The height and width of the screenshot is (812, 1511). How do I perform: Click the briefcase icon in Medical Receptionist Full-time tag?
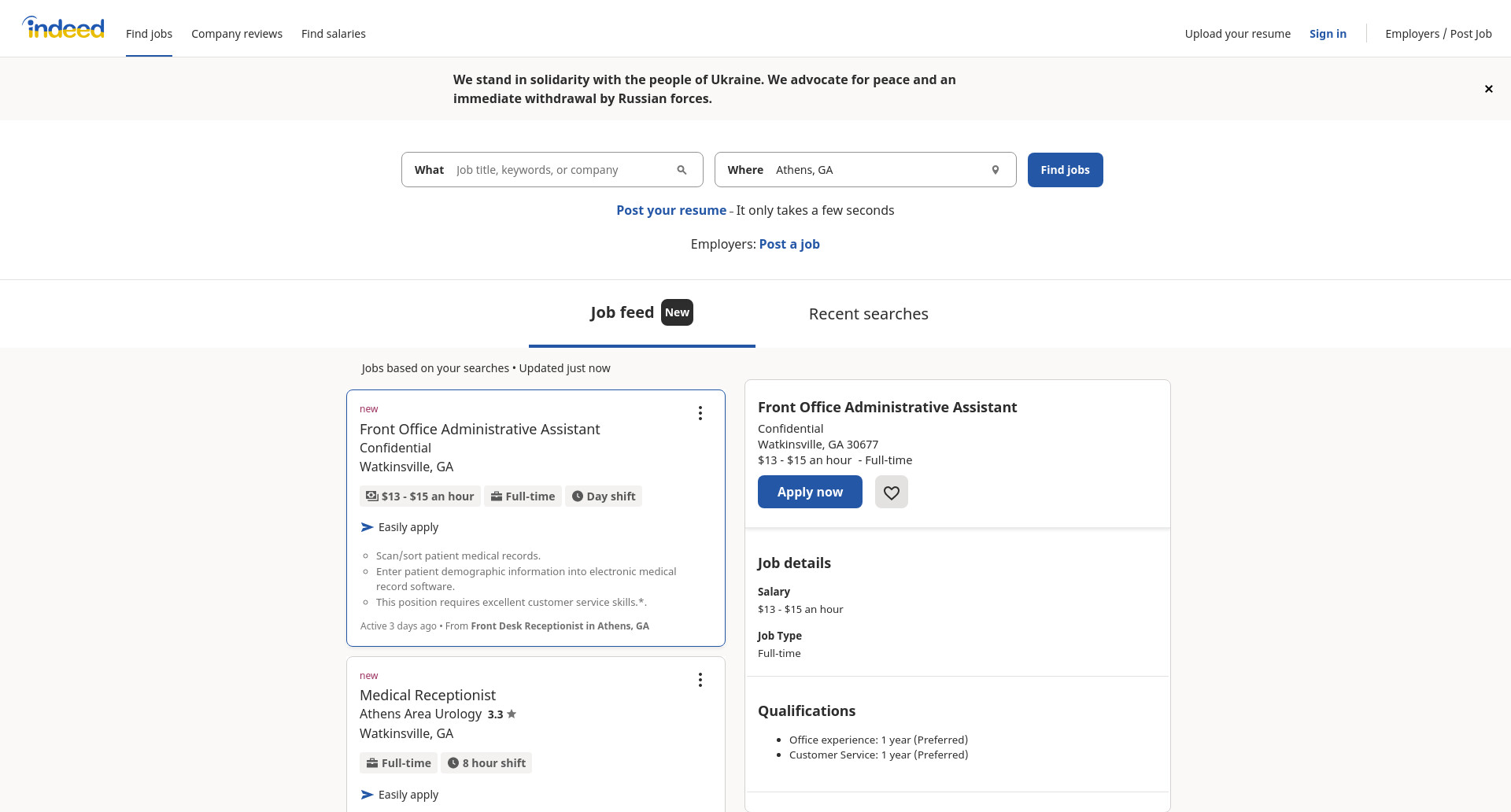(372, 763)
